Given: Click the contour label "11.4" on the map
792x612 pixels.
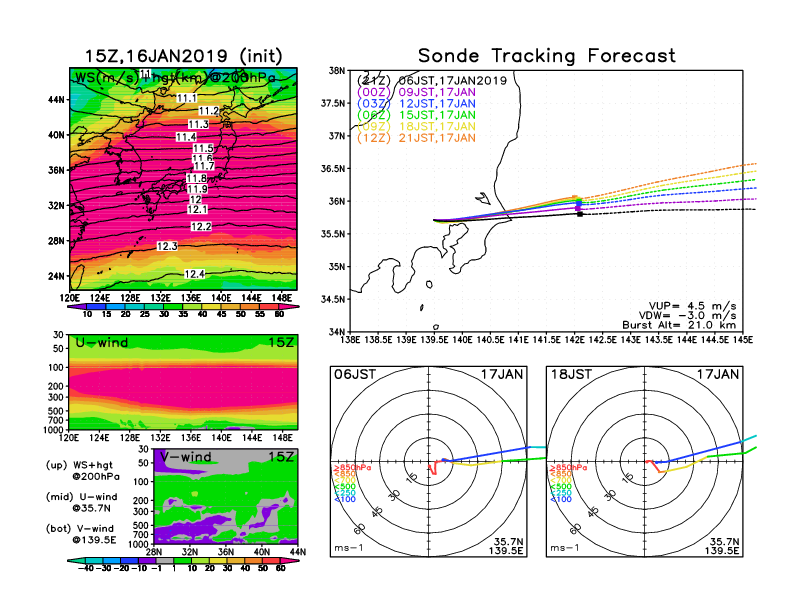Looking at the screenshot, I should click(x=186, y=137).
